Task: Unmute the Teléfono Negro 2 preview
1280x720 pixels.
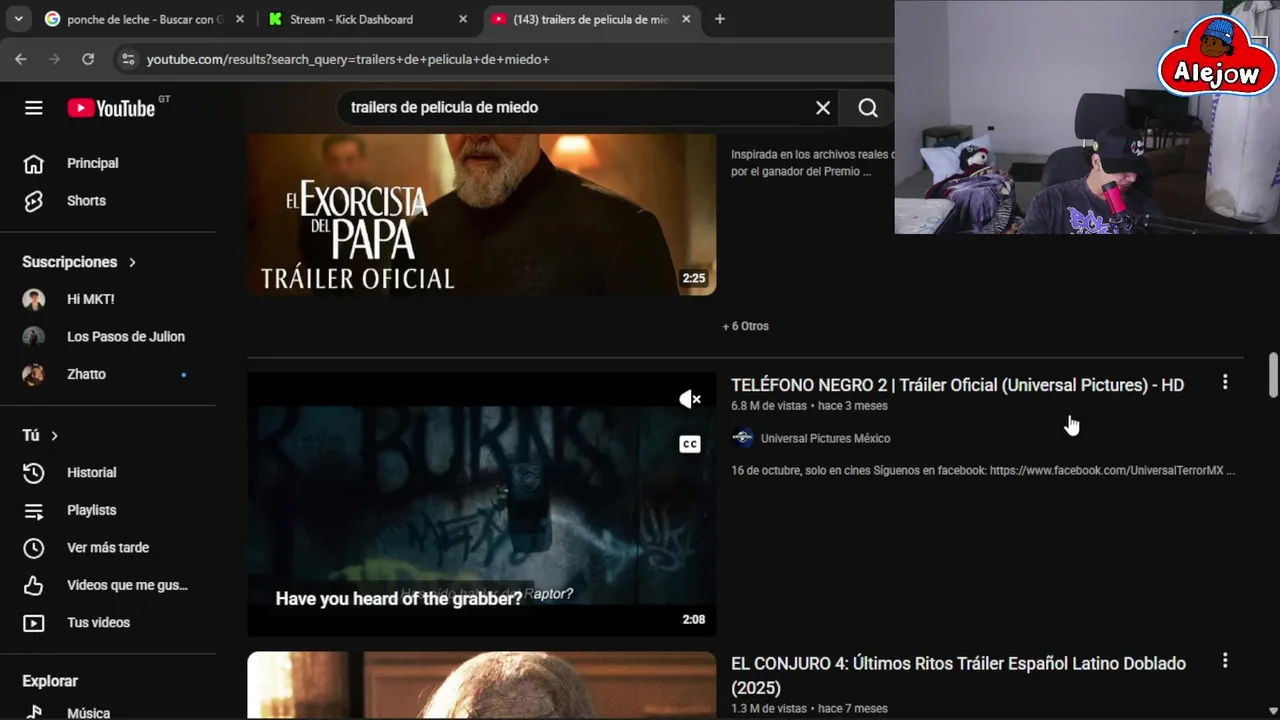Action: pos(690,399)
